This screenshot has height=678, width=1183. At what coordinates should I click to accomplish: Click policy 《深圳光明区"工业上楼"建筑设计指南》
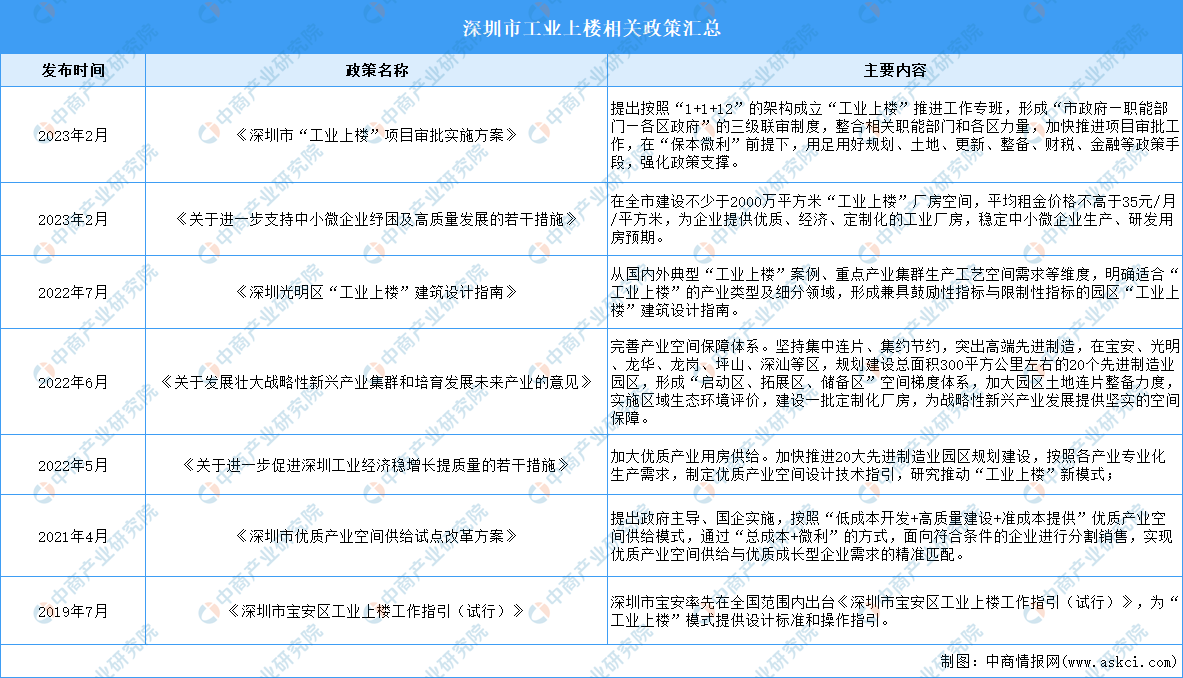pyautogui.click(x=376, y=293)
